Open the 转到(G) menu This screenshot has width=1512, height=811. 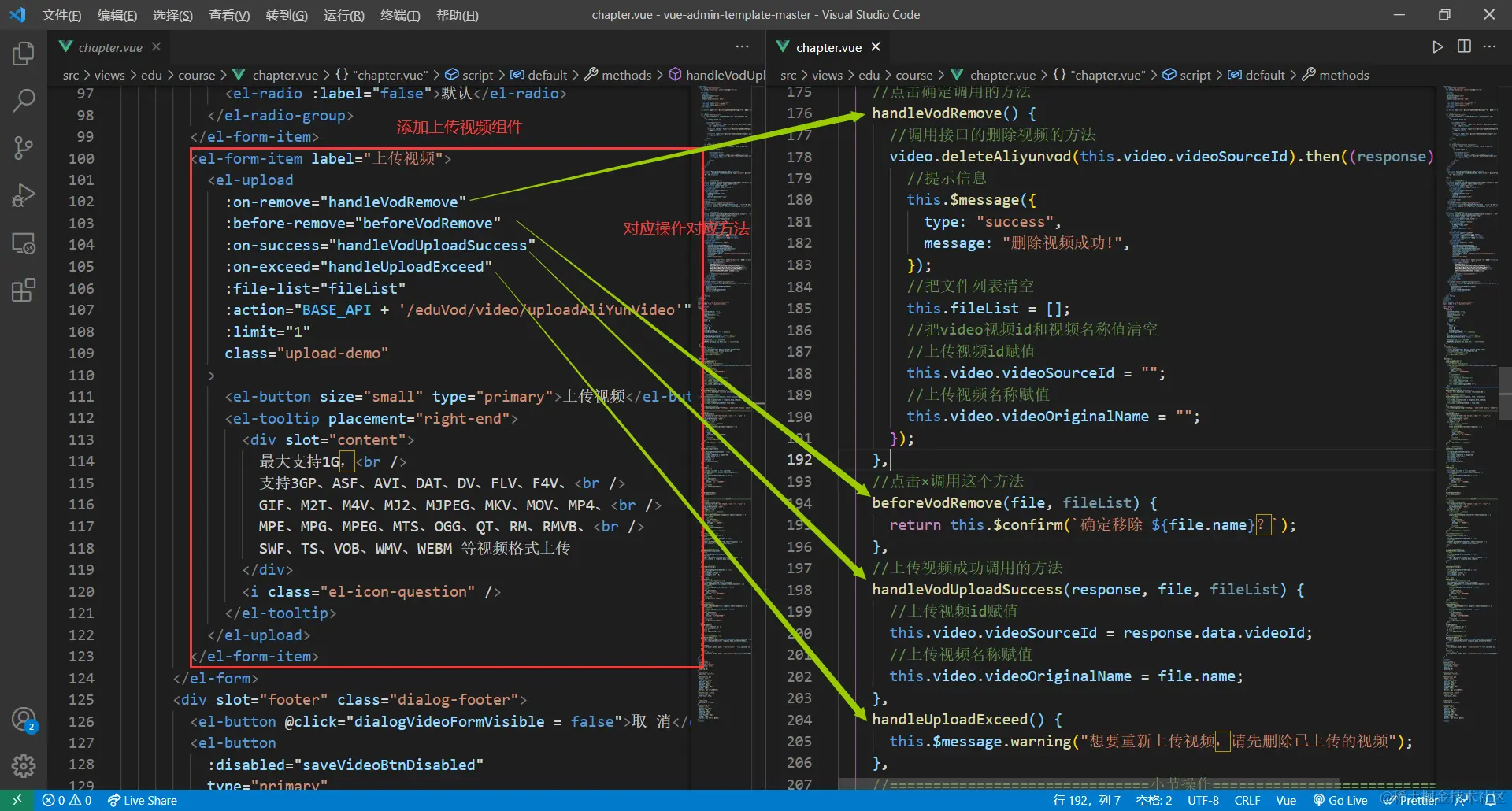287,15
